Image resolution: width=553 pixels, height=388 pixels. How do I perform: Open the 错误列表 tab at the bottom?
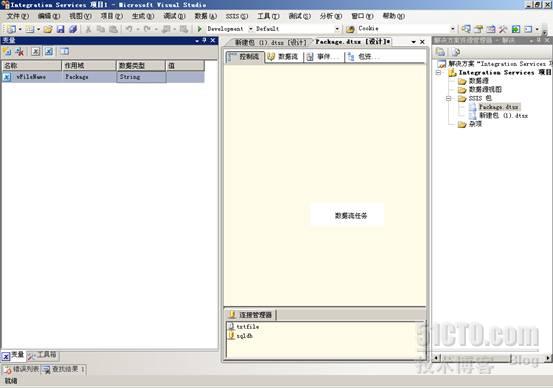coord(21,369)
